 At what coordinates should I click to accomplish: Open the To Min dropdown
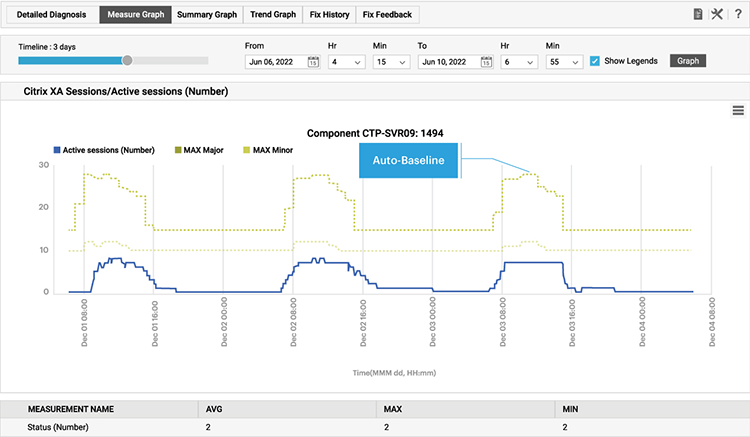coord(564,61)
